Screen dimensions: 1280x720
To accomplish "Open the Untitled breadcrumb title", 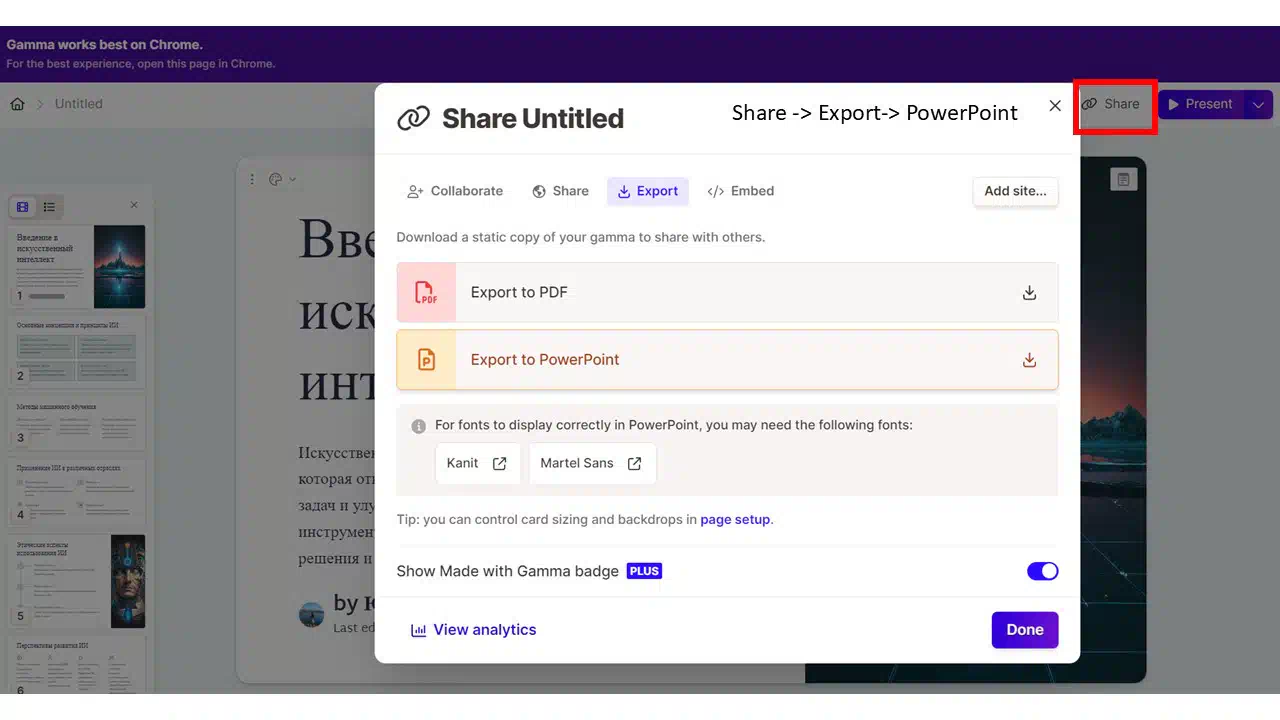I will [x=79, y=104].
